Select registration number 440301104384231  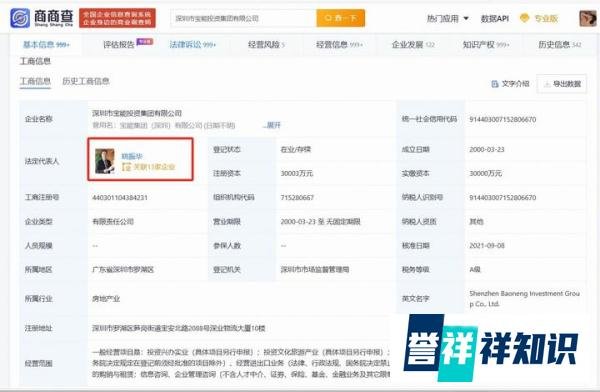tap(120, 198)
